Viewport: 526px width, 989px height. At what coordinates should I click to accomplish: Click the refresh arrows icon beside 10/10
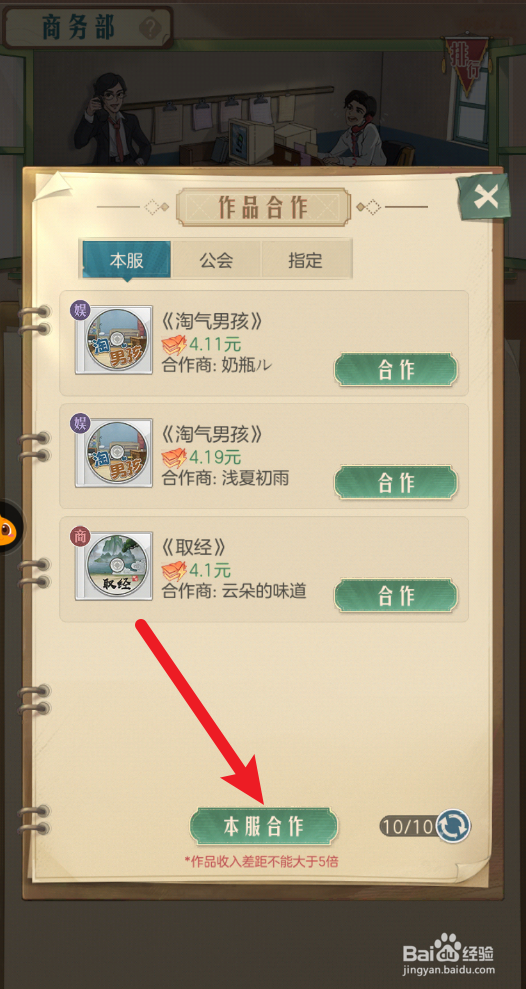click(x=453, y=826)
